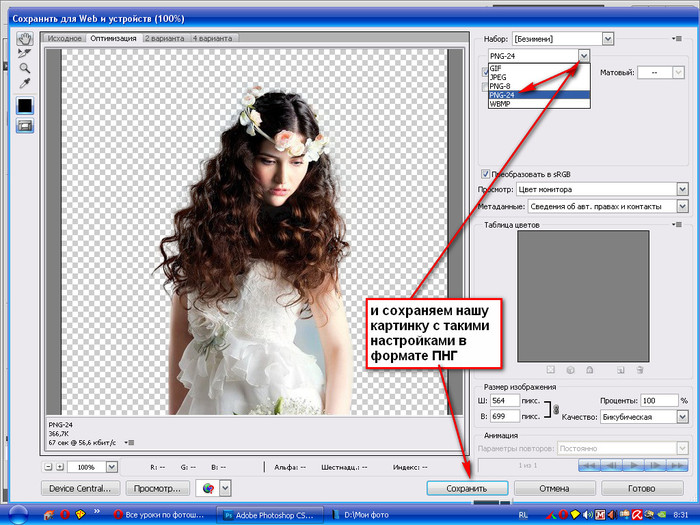Switch to the Оптимизация tab

tap(113, 38)
